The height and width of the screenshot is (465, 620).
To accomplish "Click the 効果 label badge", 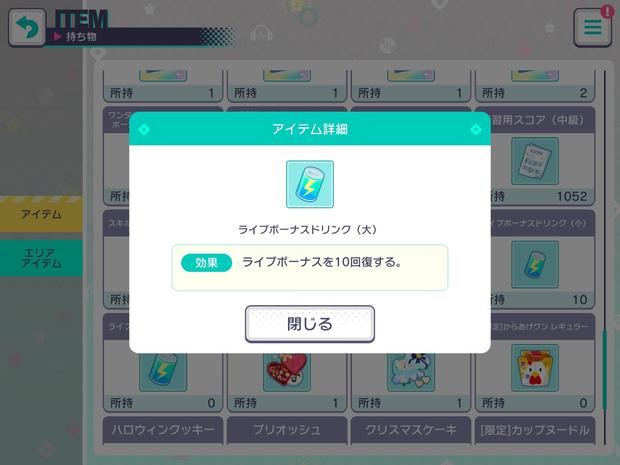I will (x=206, y=263).
